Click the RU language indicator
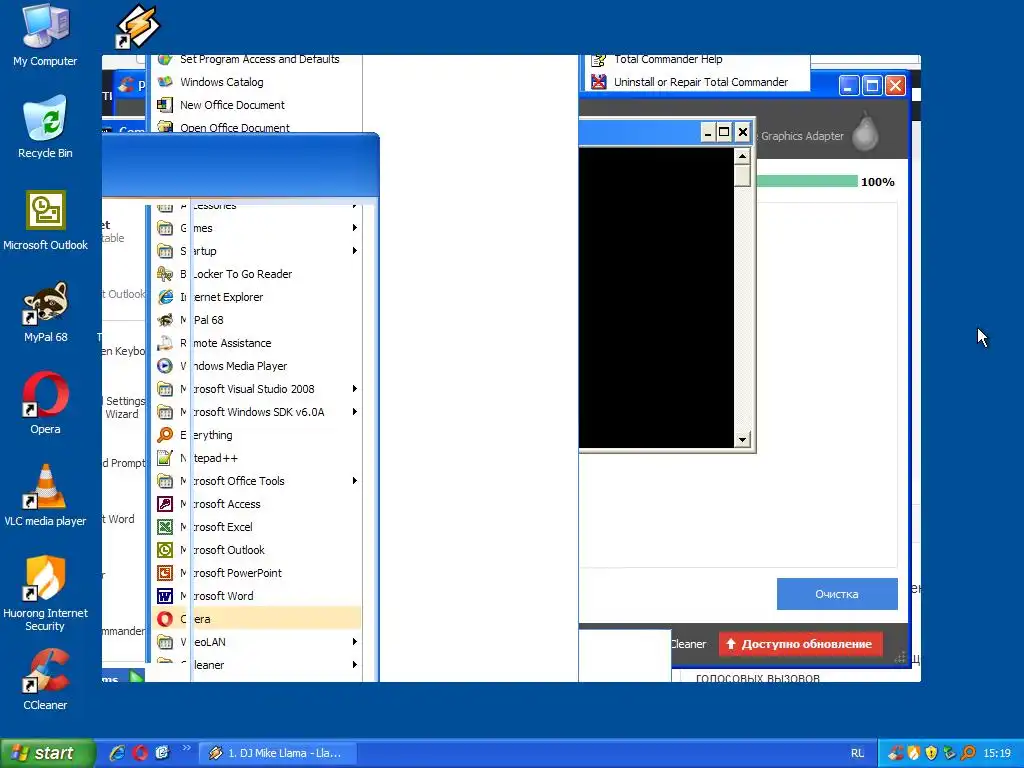Image resolution: width=1024 pixels, height=768 pixels. click(x=857, y=753)
